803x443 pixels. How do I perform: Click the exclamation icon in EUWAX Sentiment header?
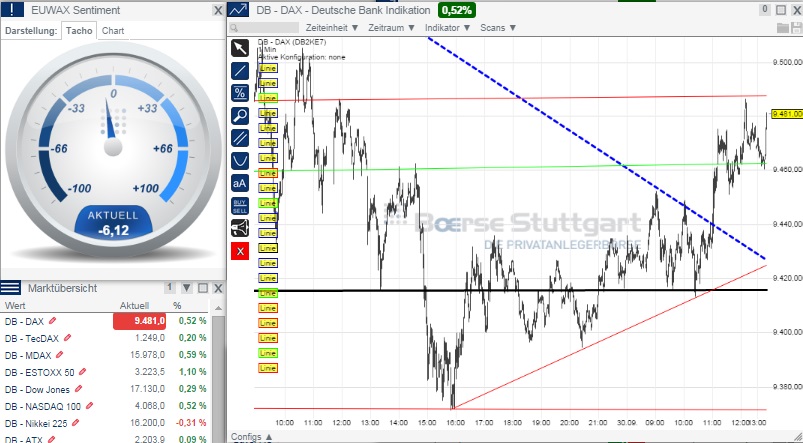(12, 9)
